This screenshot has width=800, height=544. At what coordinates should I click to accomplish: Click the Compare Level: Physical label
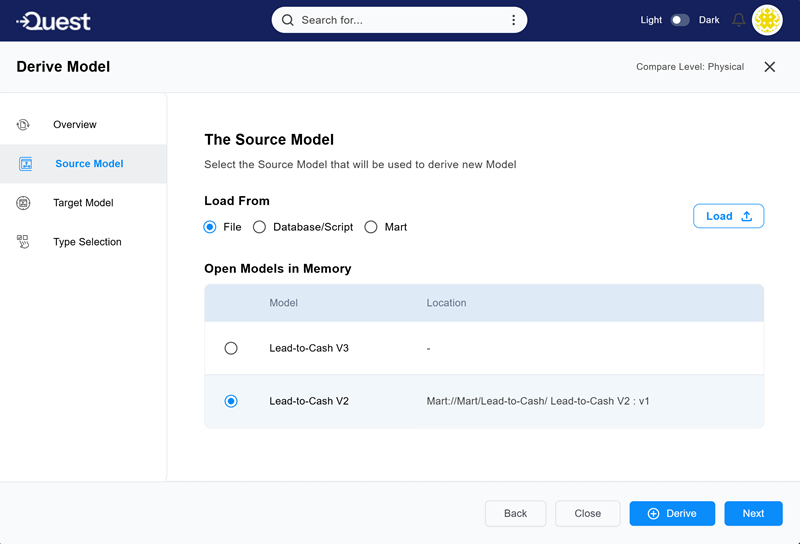pos(690,67)
